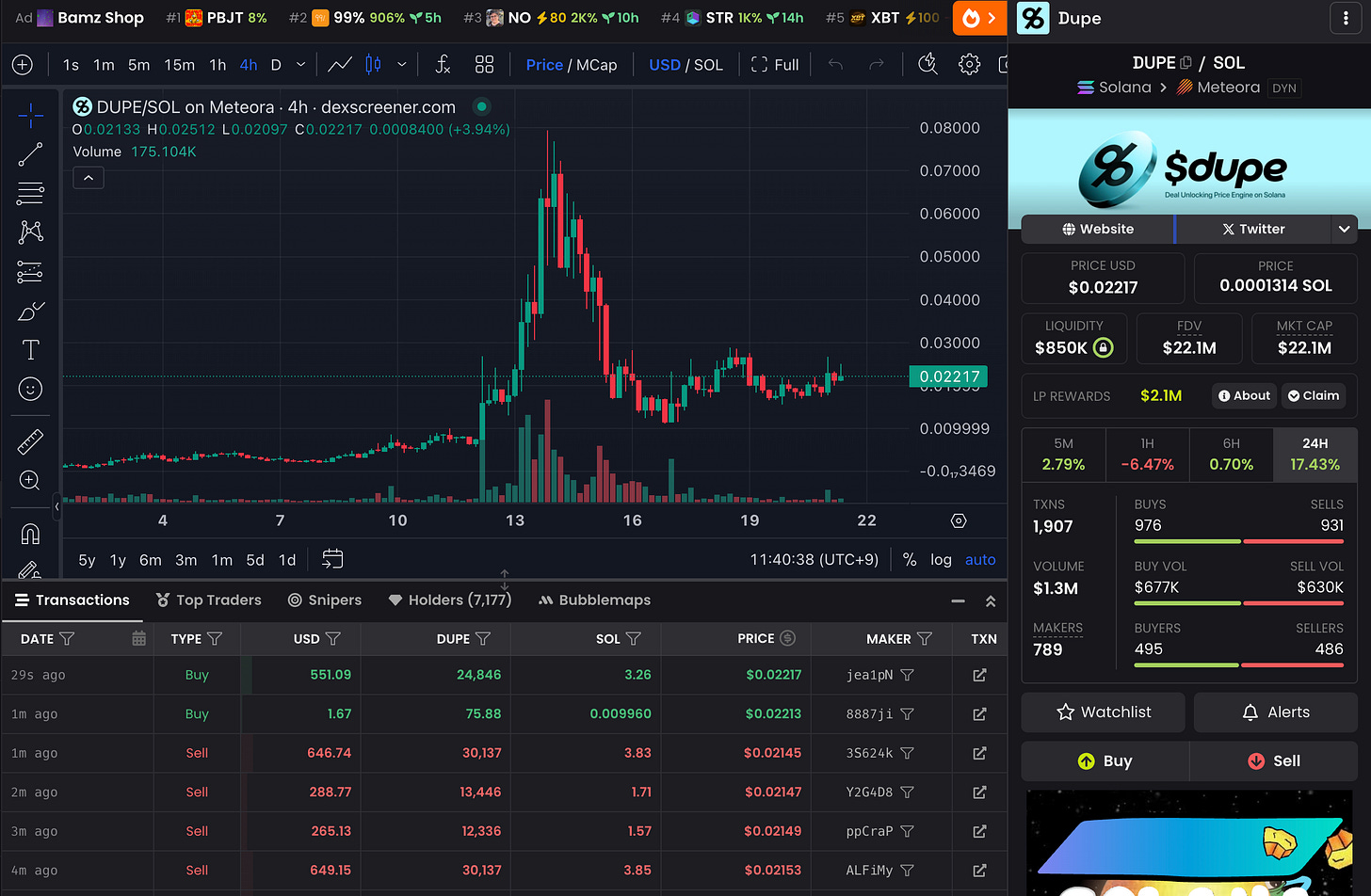The width and height of the screenshot is (1371, 896).
Task: Set chart range to 1y
Action: click(x=118, y=560)
